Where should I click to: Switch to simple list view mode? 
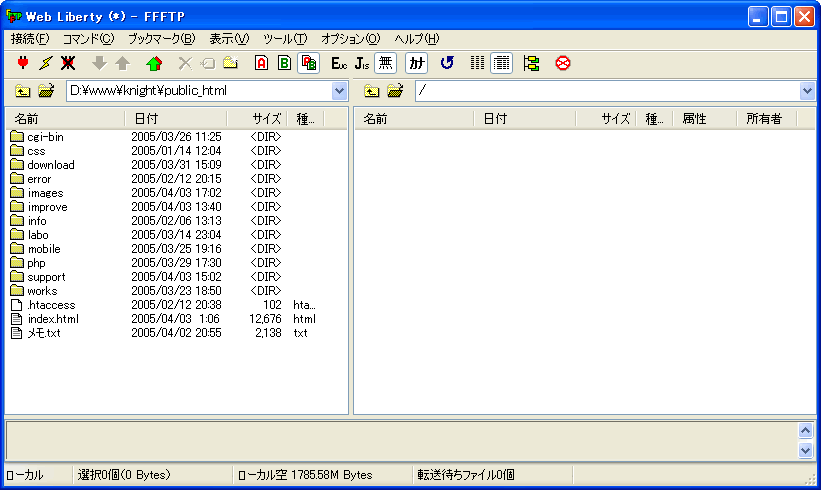(x=478, y=63)
